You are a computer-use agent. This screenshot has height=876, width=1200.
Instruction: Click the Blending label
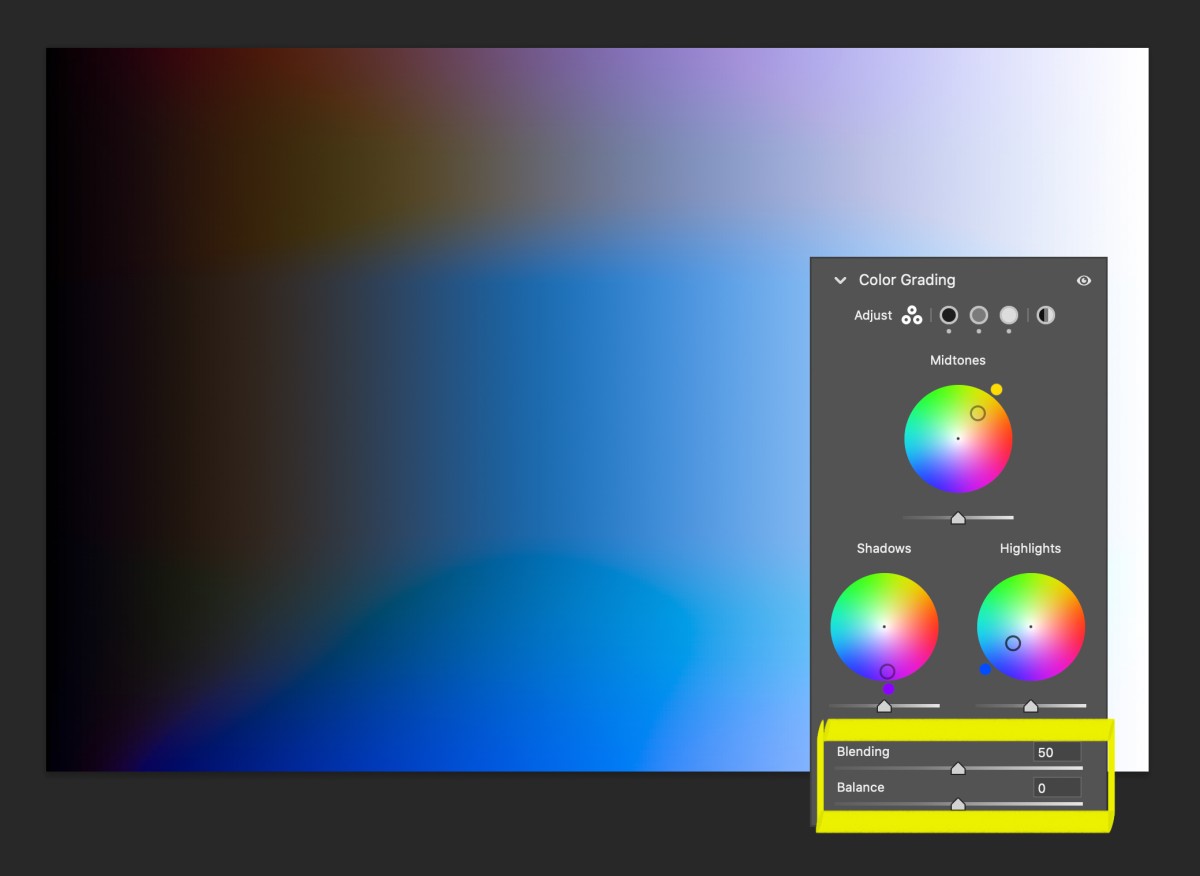[x=861, y=751]
